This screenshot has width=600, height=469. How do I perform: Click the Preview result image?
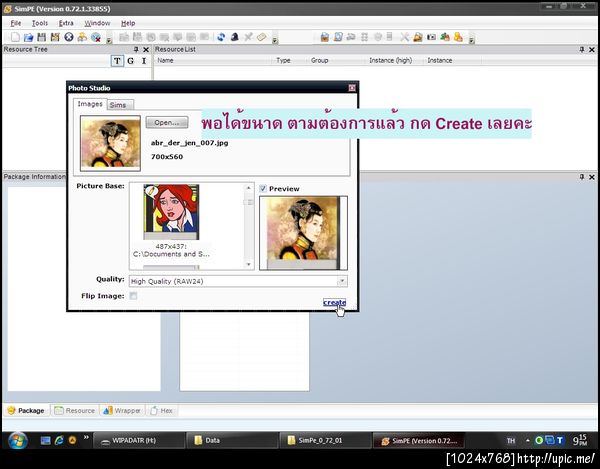pos(303,233)
